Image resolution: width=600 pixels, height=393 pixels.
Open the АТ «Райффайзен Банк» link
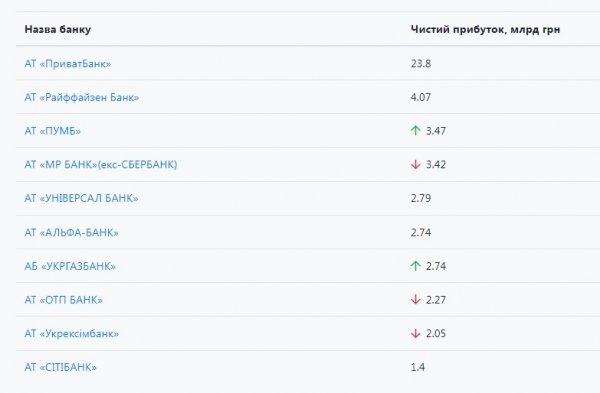click(82, 97)
